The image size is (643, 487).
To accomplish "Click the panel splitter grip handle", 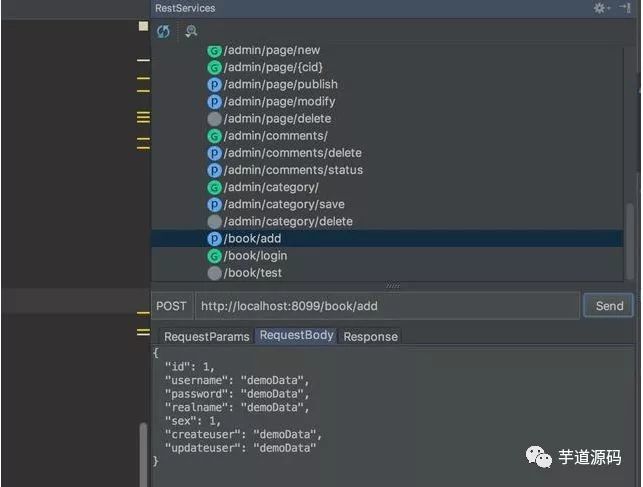I will click(x=393, y=285).
